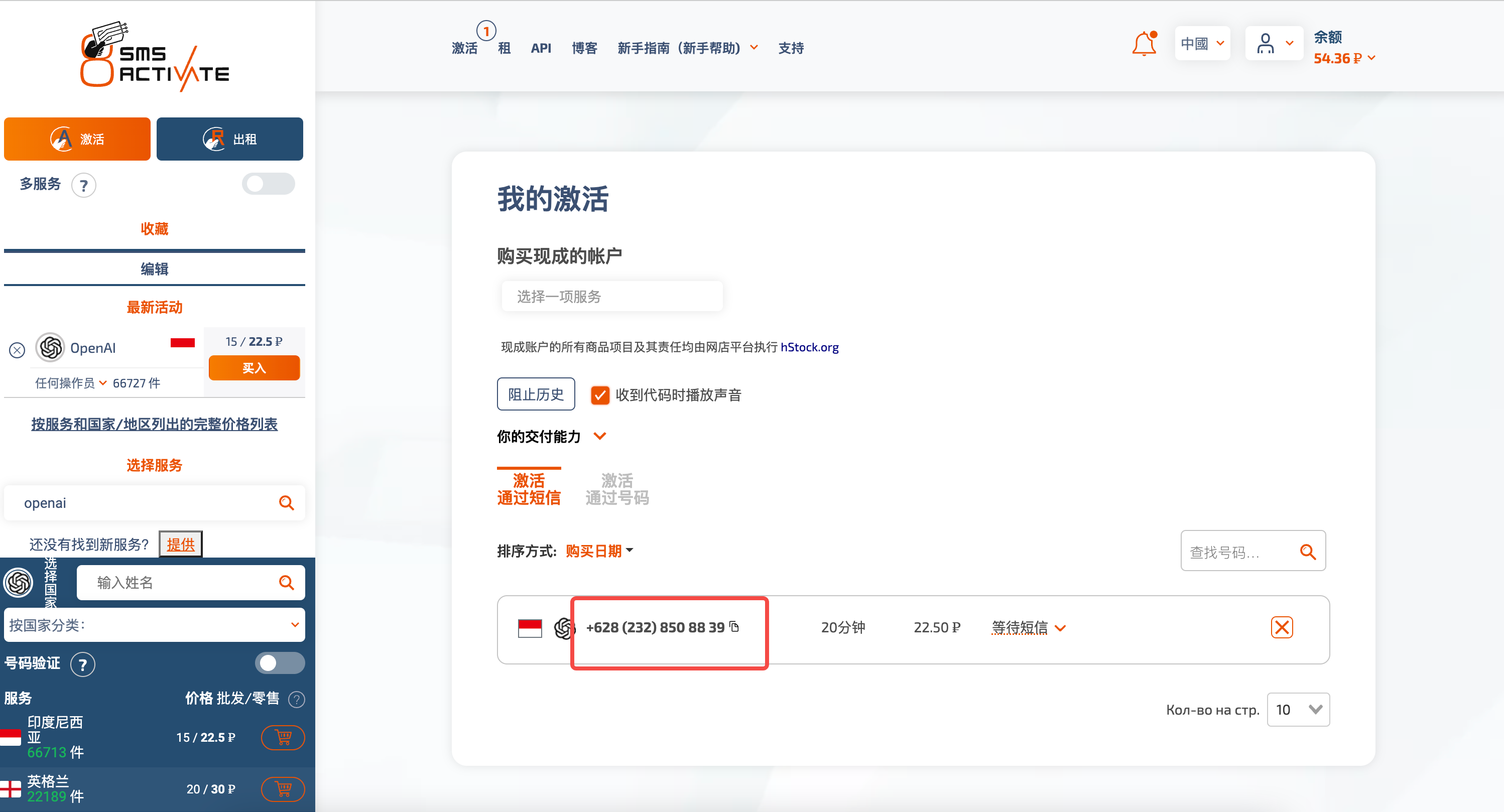Open the 支持 navigation item
This screenshot has width=1504, height=812.
coord(791,48)
